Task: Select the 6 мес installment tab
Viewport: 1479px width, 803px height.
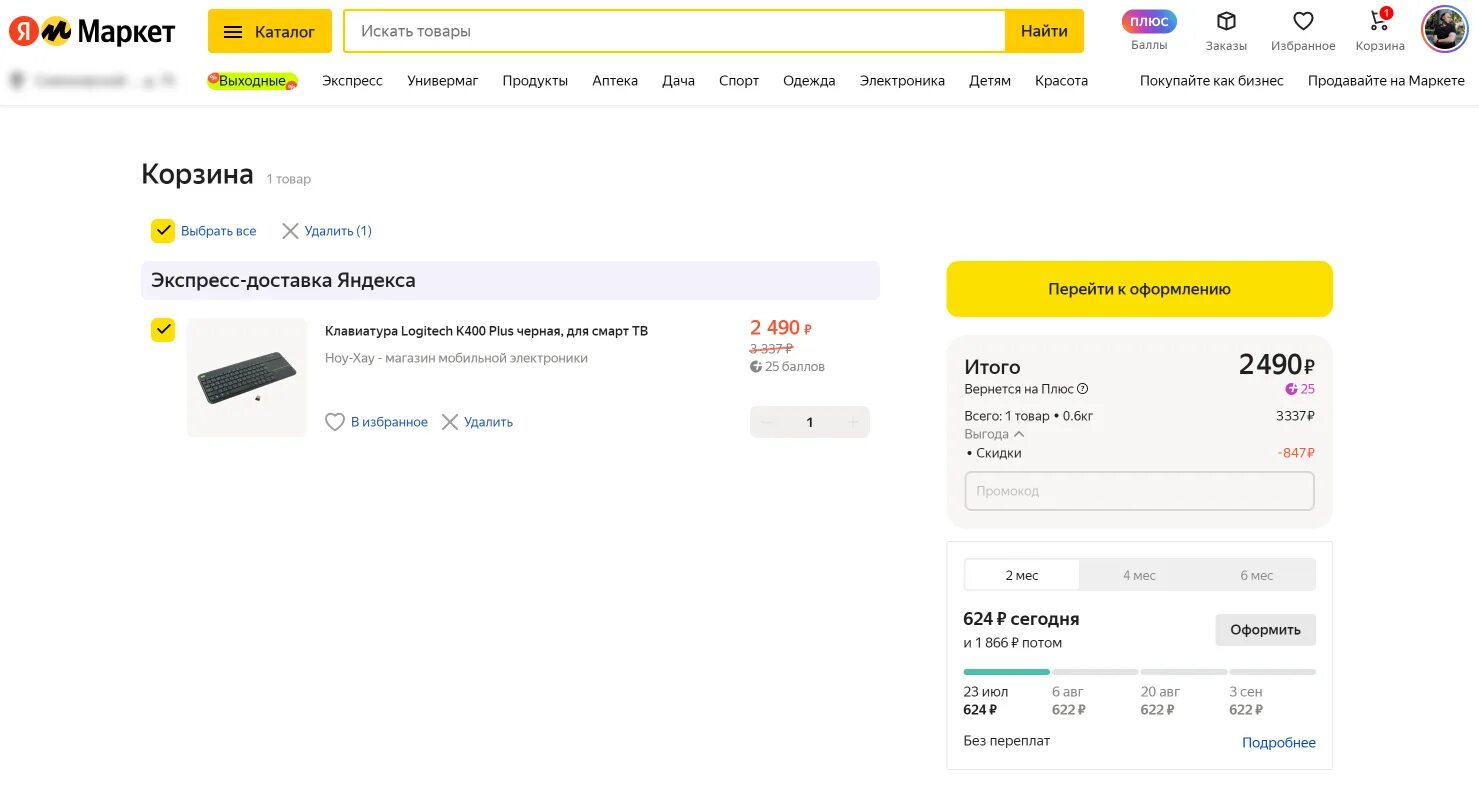Action: [1257, 575]
